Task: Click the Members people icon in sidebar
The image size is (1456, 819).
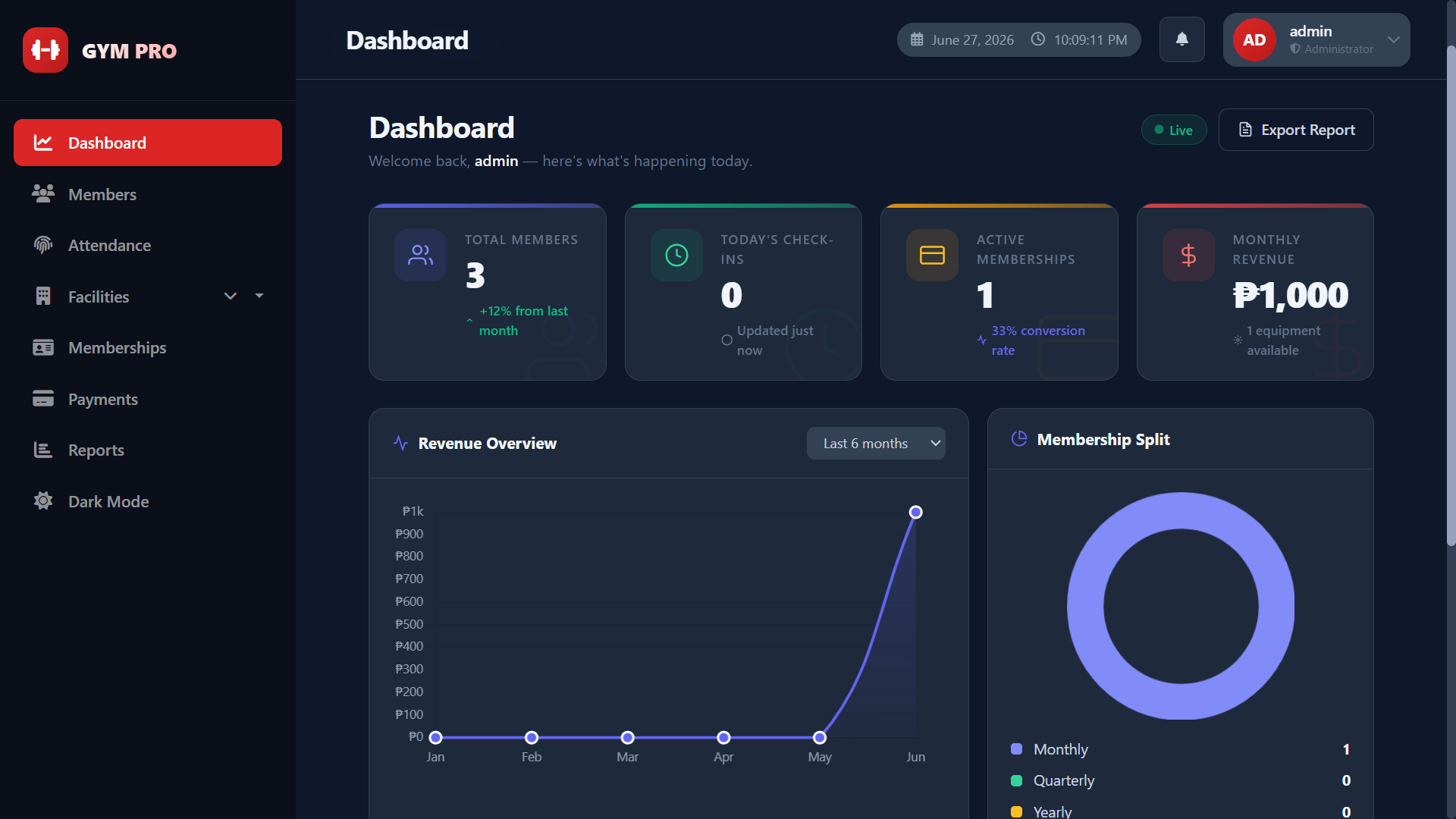Action: coord(43,194)
